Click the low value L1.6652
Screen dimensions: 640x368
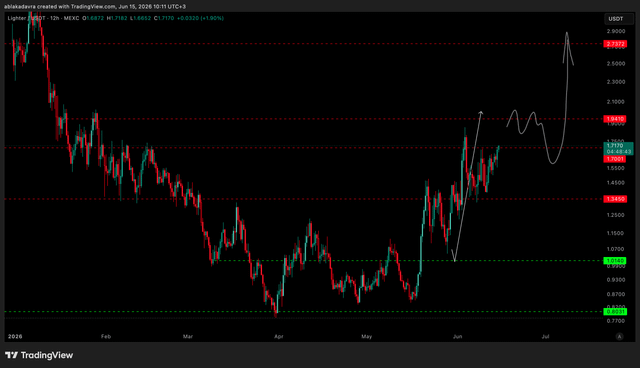tap(140, 18)
